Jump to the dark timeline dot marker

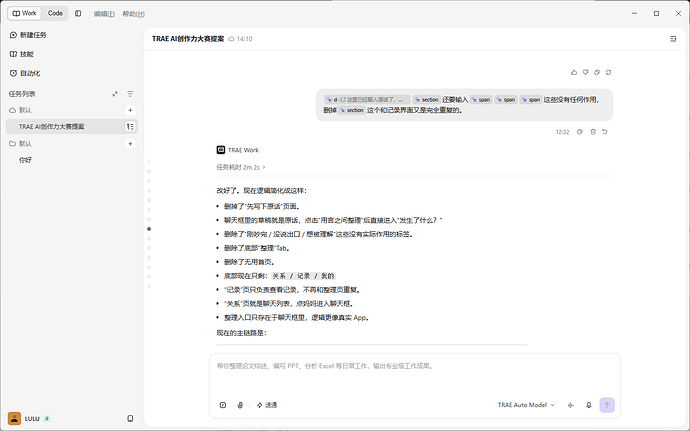149,229
